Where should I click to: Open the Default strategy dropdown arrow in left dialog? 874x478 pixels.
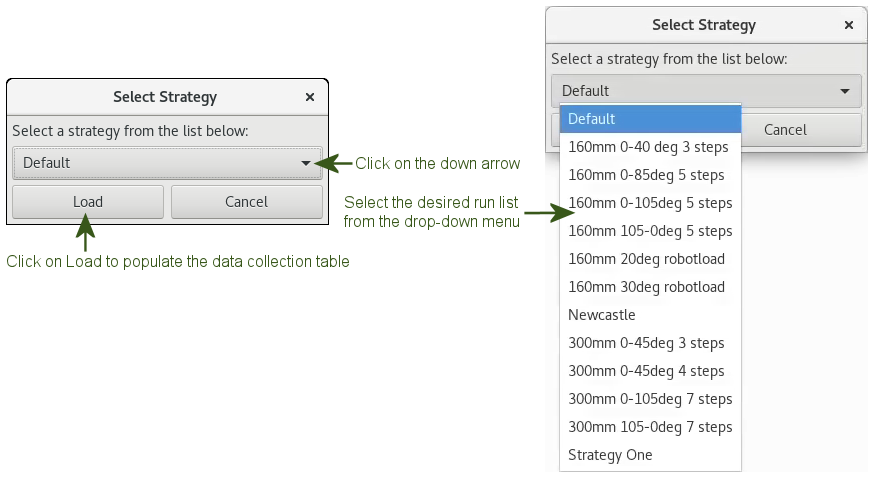pos(306,163)
